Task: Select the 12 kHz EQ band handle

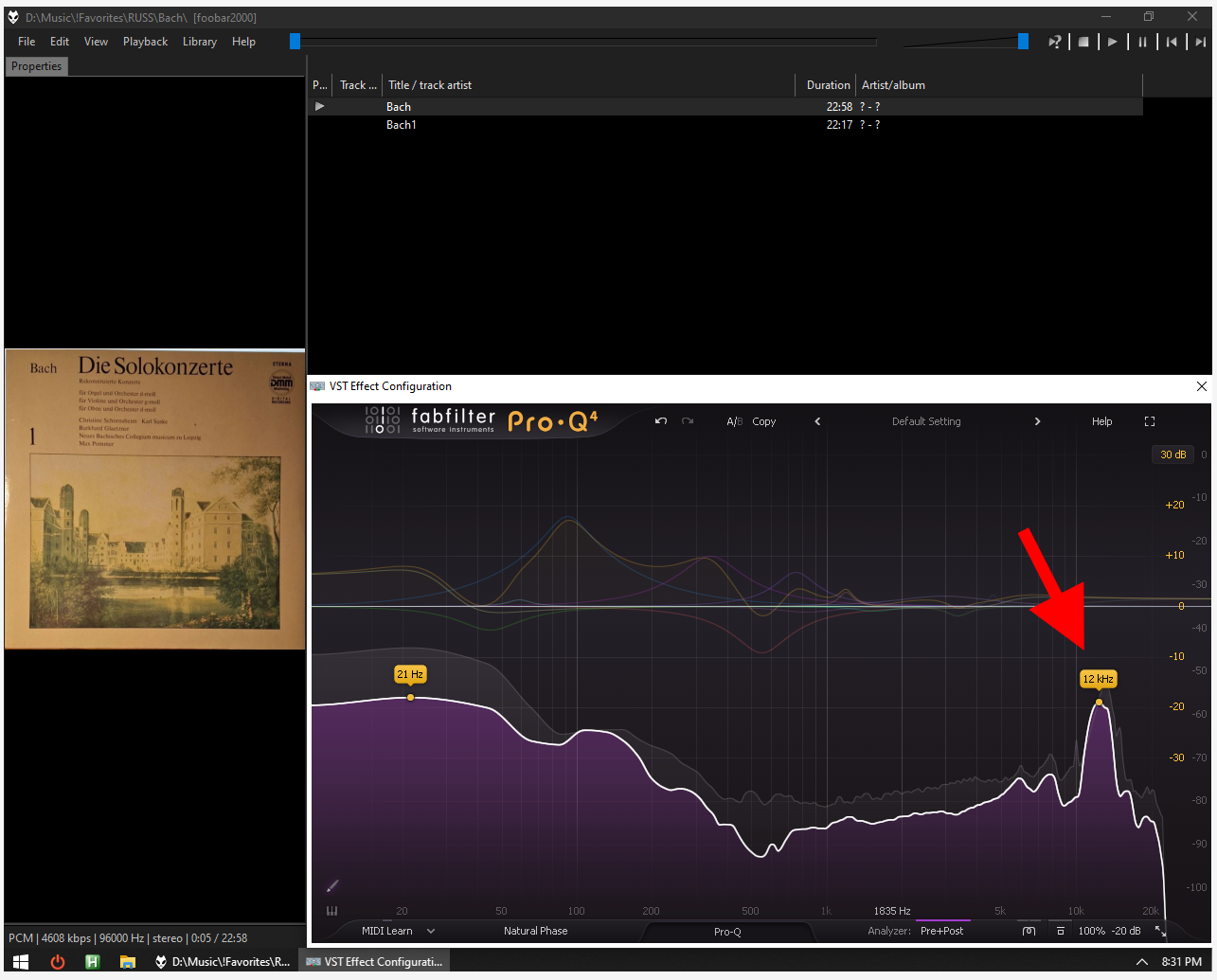Action: (1099, 703)
